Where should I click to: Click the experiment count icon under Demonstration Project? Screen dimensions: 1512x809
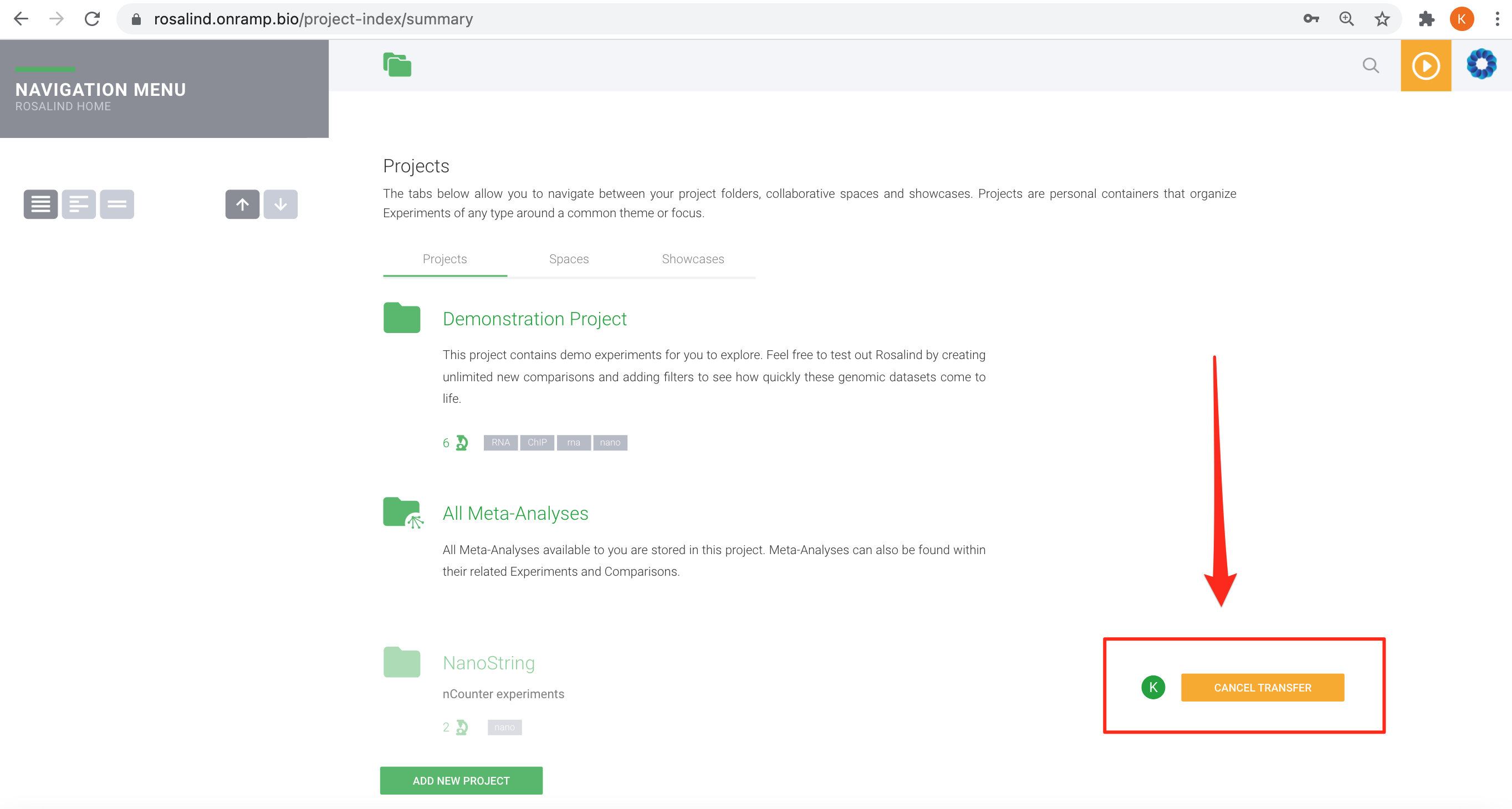[x=462, y=442]
